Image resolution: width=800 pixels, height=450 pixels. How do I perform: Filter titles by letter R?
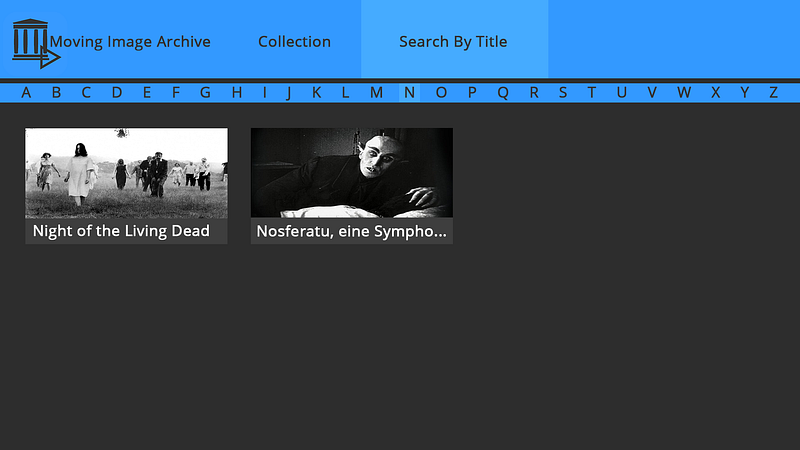pos(534,92)
